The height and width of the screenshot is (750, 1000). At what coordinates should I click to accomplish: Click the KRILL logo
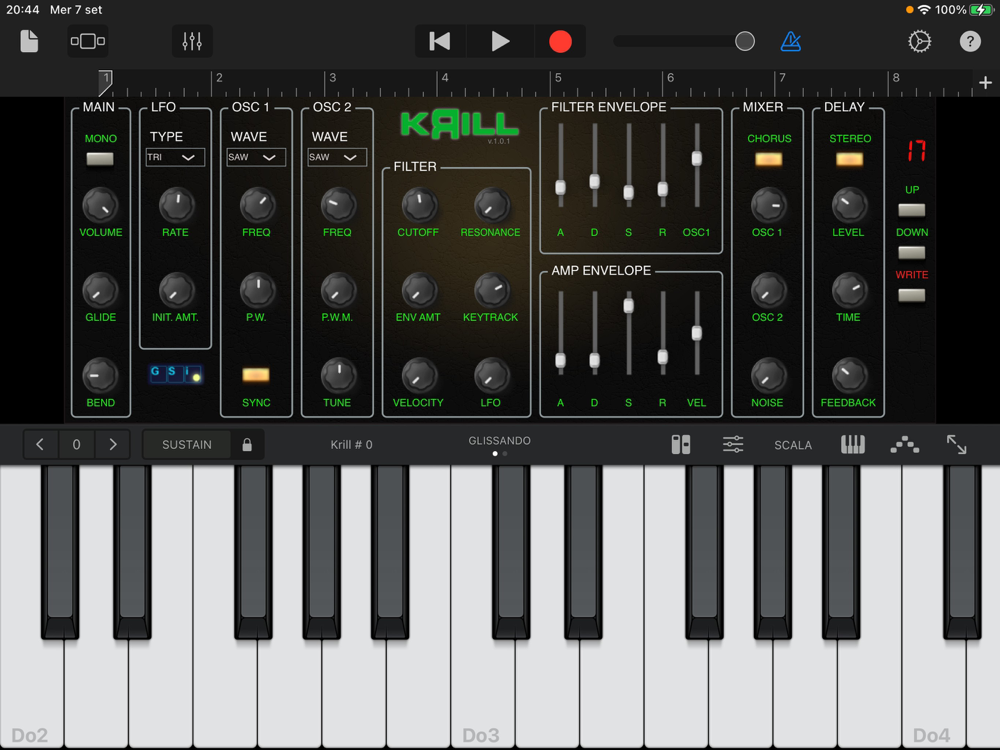[459, 124]
